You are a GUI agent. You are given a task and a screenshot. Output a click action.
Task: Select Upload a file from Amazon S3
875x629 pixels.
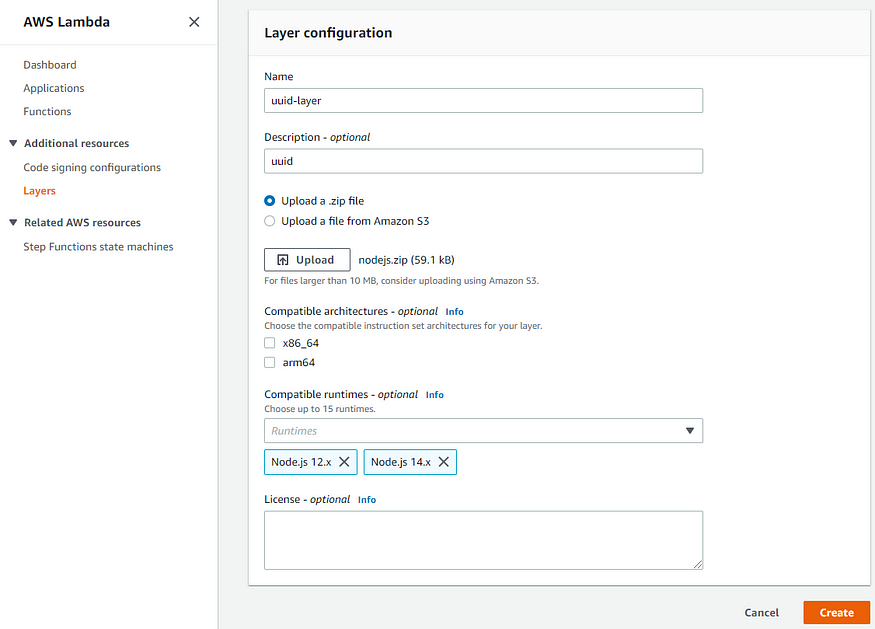270,221
